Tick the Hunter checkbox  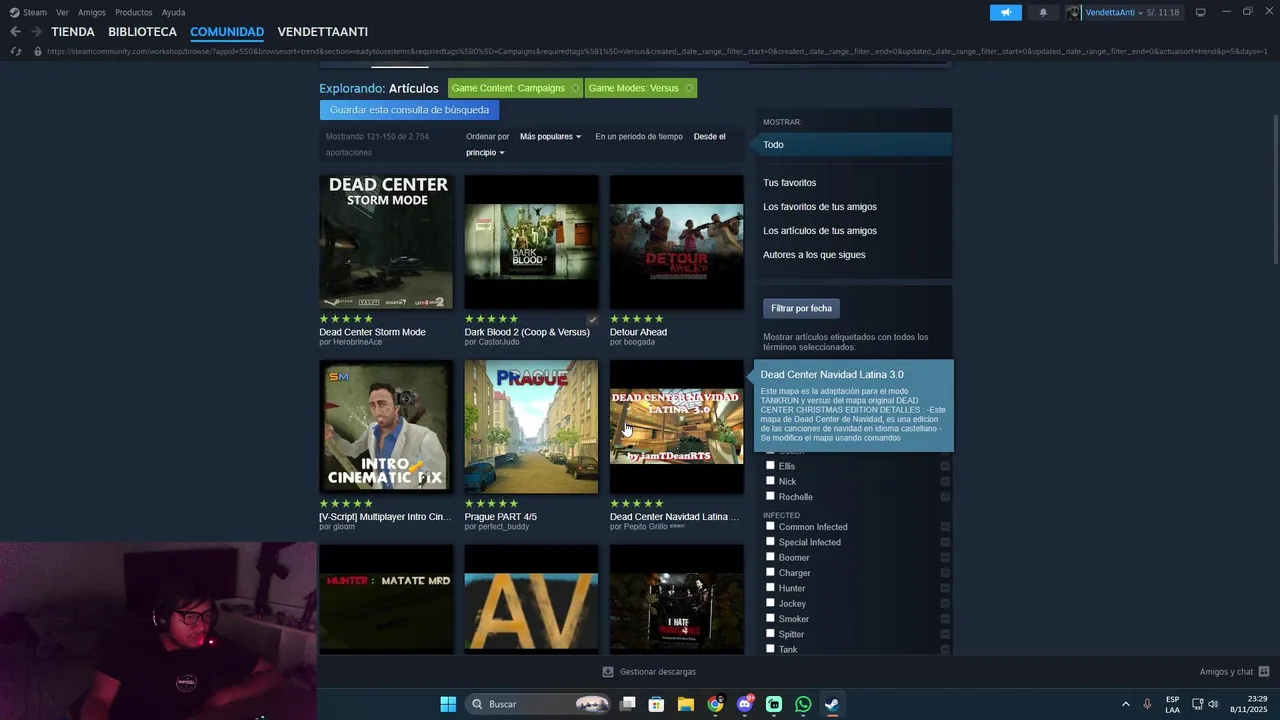pyautogui.click(x=770, y=587)
